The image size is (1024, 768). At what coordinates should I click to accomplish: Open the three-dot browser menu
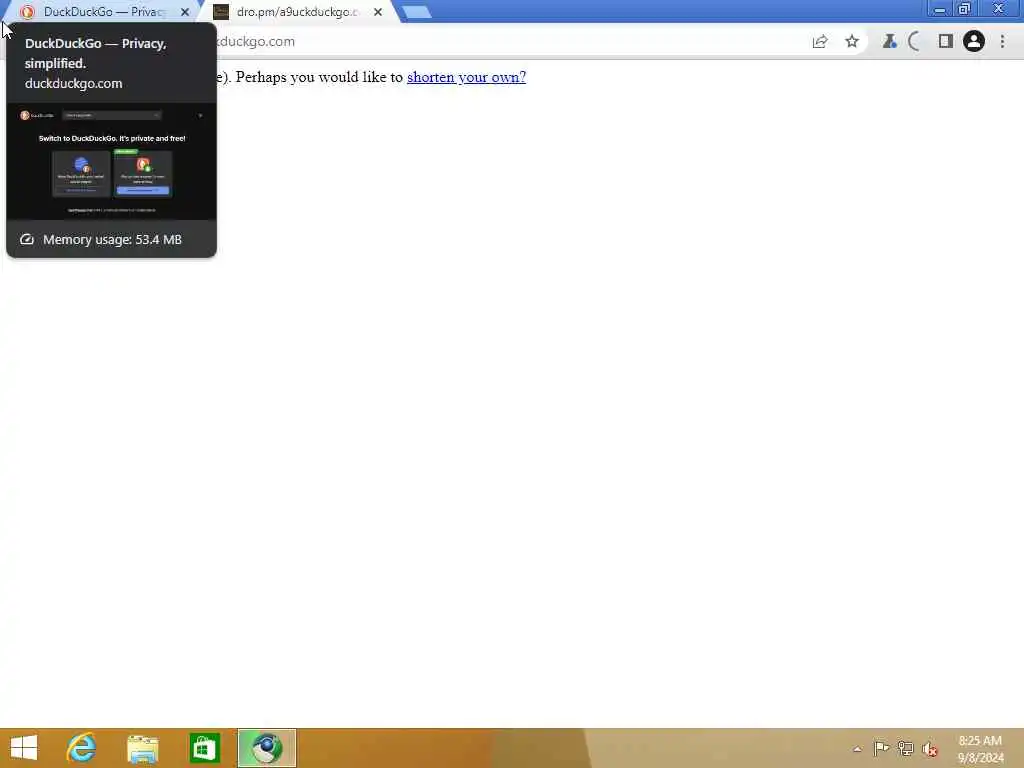[1002, 42]
